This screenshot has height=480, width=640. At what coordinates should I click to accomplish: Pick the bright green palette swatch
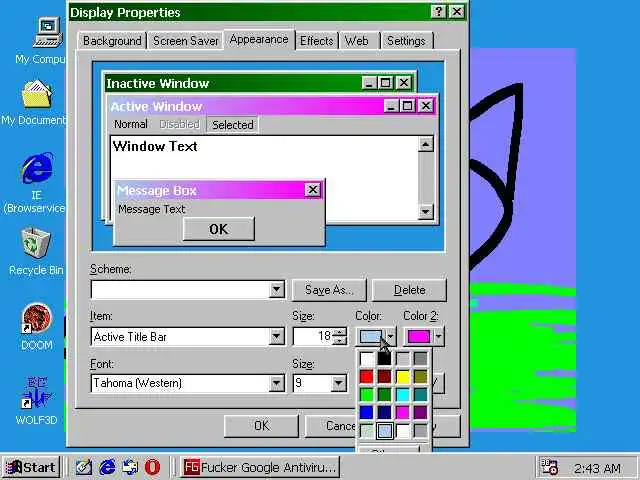point(367,395)
